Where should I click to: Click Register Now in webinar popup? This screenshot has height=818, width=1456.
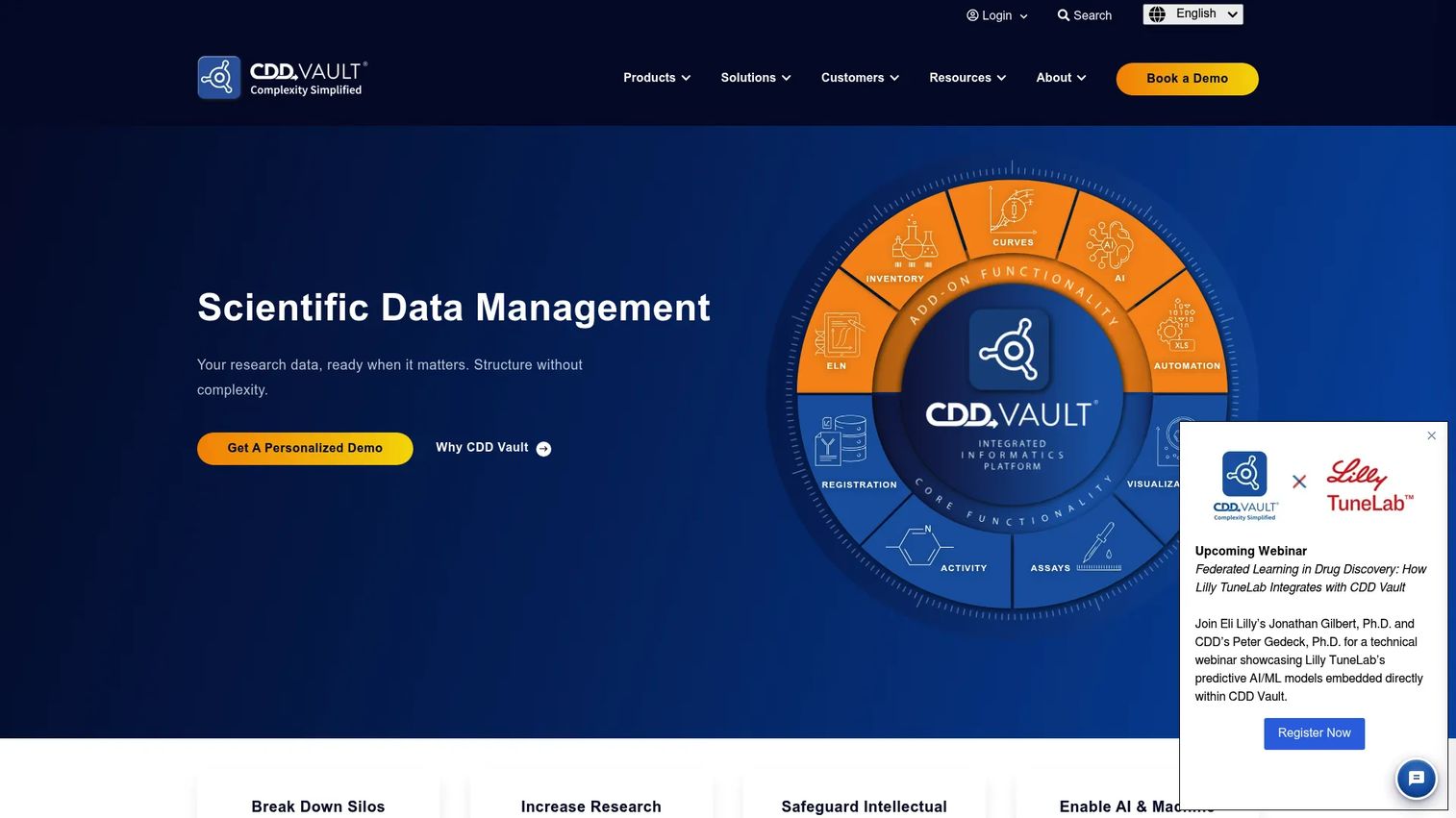1314,733
